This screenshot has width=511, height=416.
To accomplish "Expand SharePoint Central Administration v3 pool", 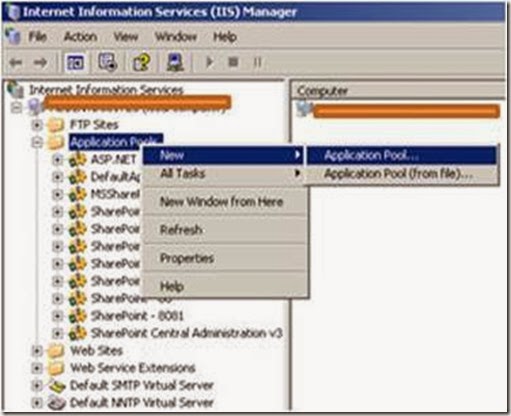I will (x=57, y=333).
